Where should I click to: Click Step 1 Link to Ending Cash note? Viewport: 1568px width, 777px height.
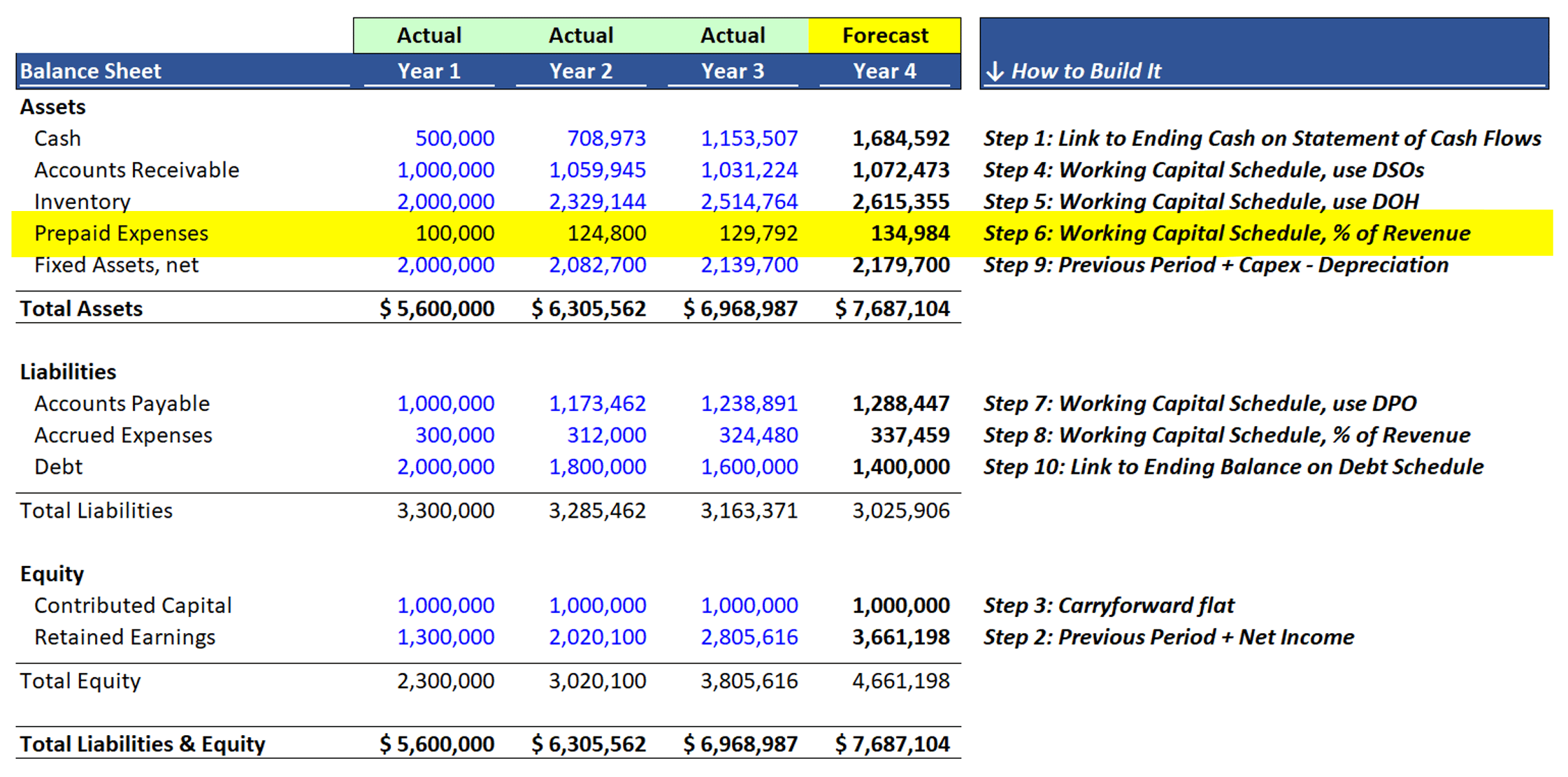point(1262,138)
